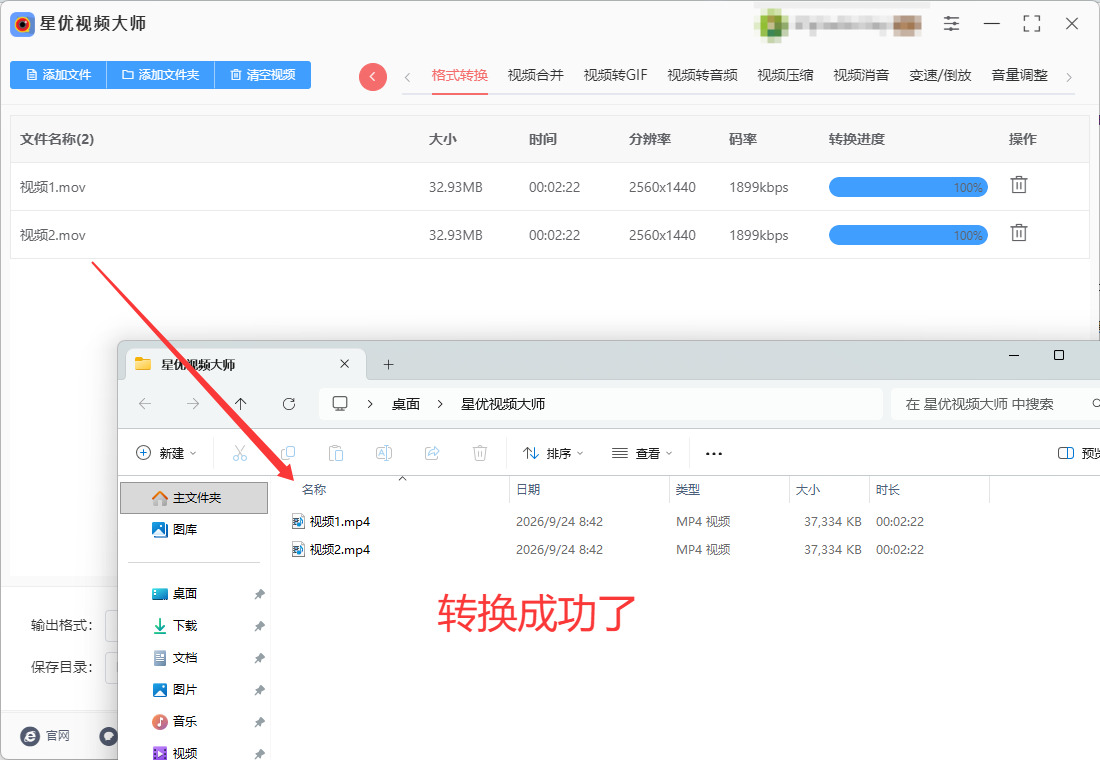The image size is (1100, 760).
Task: Click the Copy icon in Explorer toolbar
Action: (288, 453)
